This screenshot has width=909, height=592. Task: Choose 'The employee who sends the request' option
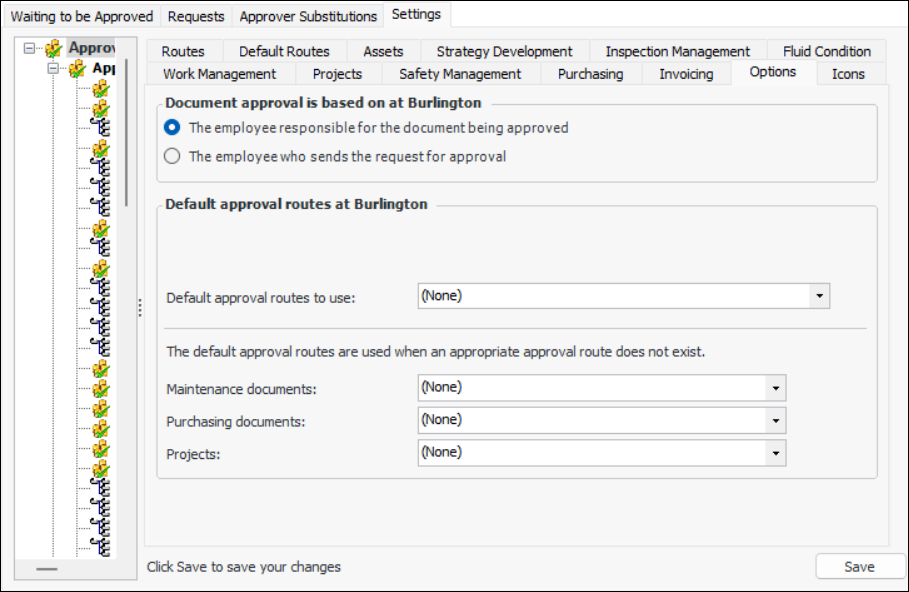click(x=172, y=156)
